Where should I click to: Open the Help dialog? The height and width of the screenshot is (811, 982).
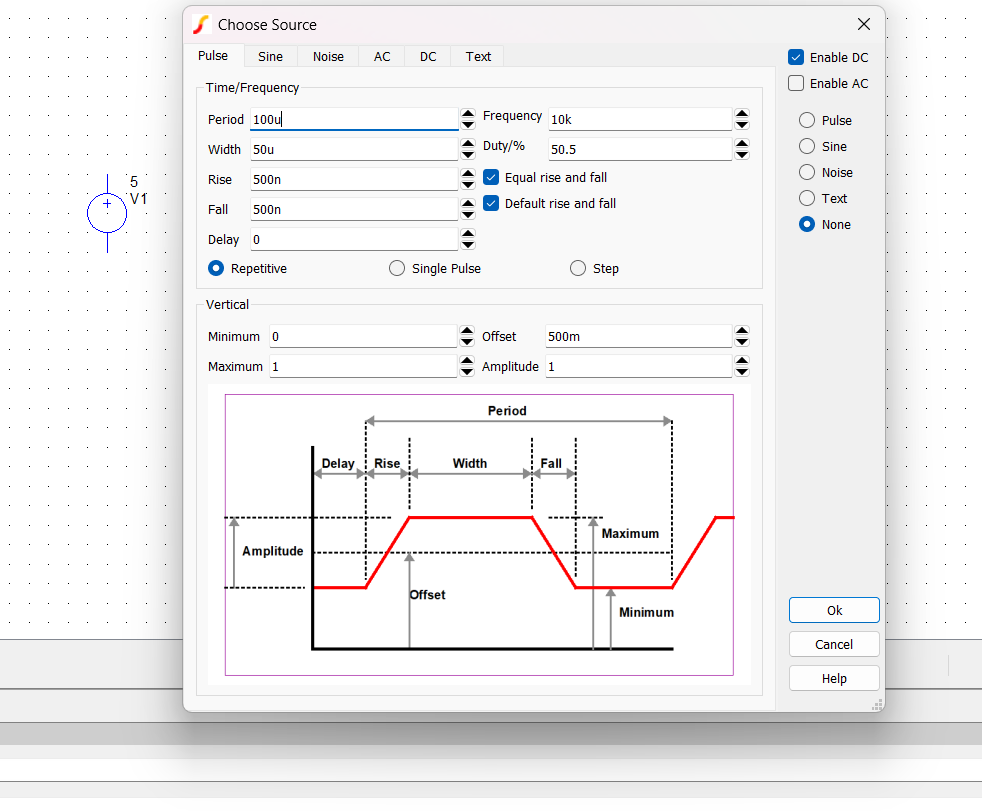point(834,678)
